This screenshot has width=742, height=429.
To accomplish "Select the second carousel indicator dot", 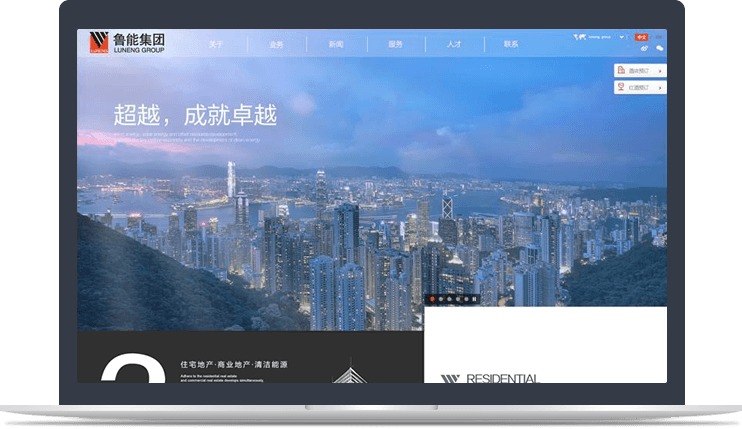I will point(441,299).
